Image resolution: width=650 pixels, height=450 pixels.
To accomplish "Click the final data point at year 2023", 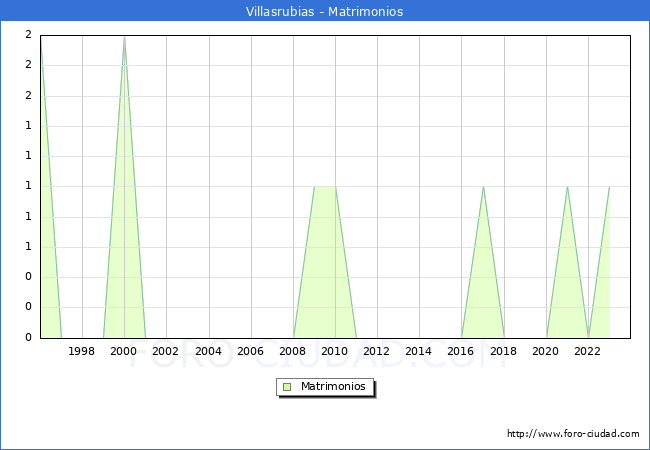I will pyautogui.click(x=609, y=187).
